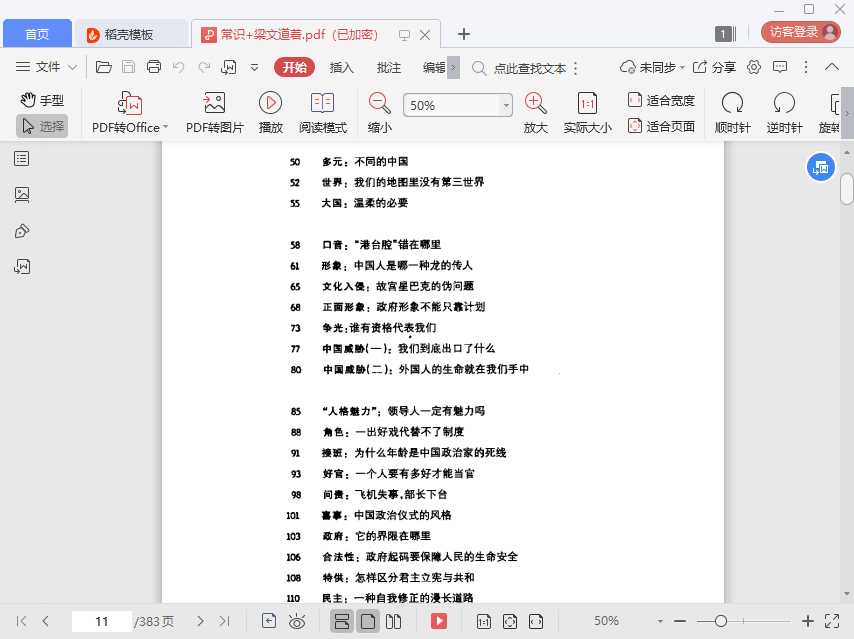Activate the Select (选择) tool
The width and height of the screenshot is (854, 639).
click(42, 126)
